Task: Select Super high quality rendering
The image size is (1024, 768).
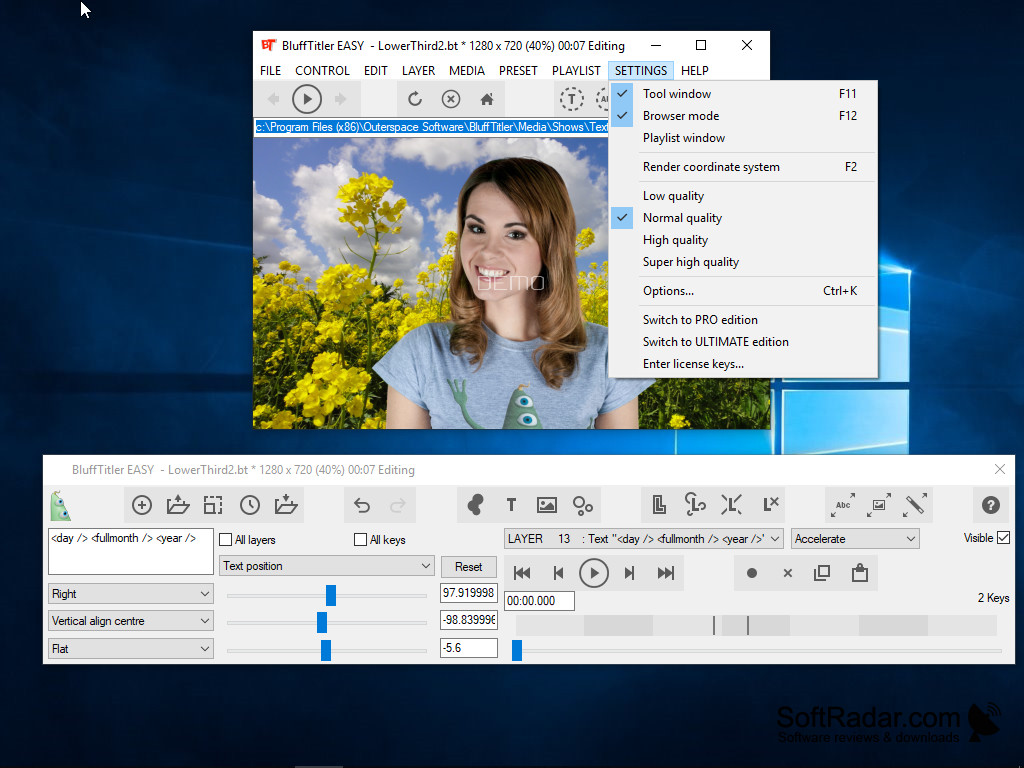Action: pyautogui.click(x=743, y=263)
